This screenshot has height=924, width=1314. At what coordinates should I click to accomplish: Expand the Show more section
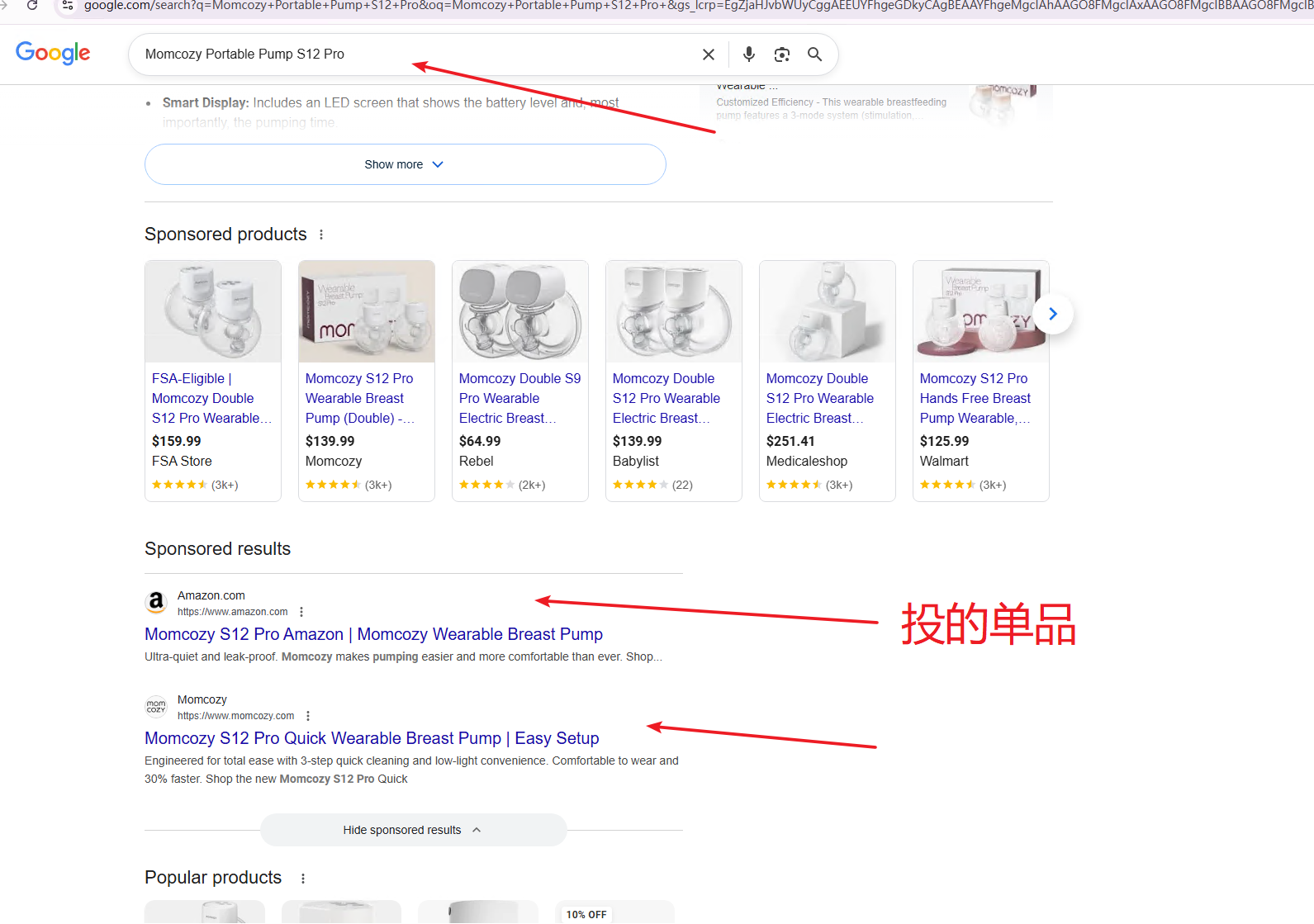(405, 164)
